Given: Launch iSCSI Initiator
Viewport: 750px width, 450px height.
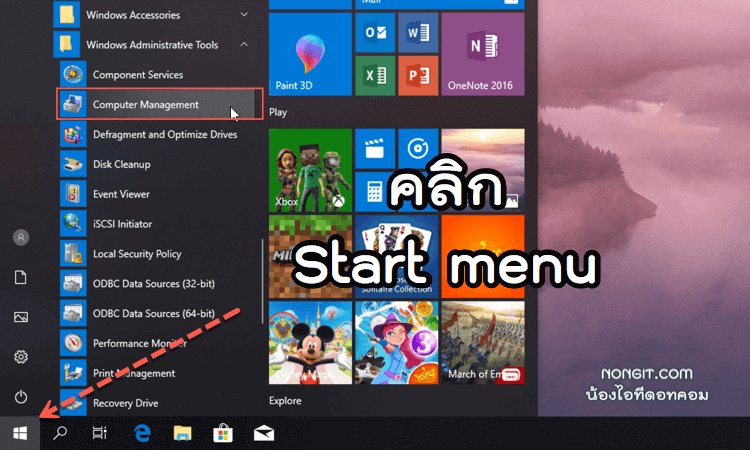Looking at the screenshot, I should coord(158,224).
